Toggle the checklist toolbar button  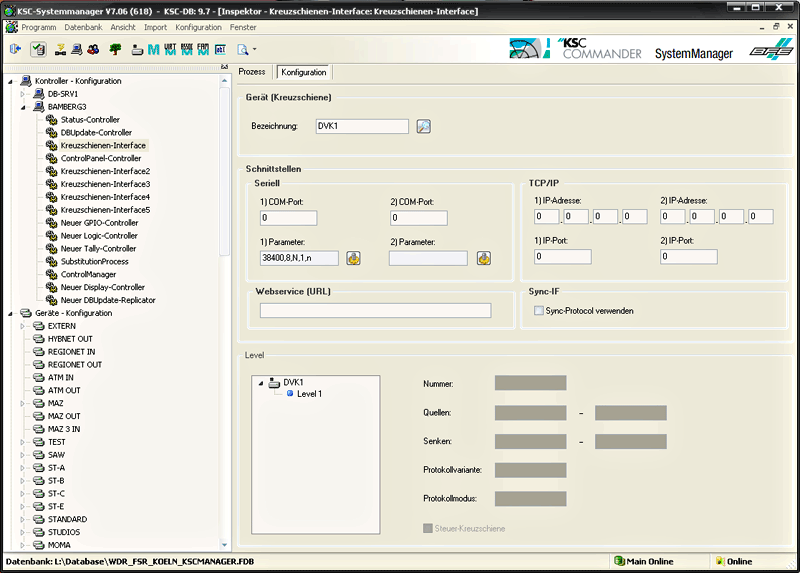(x=38, y=48)
